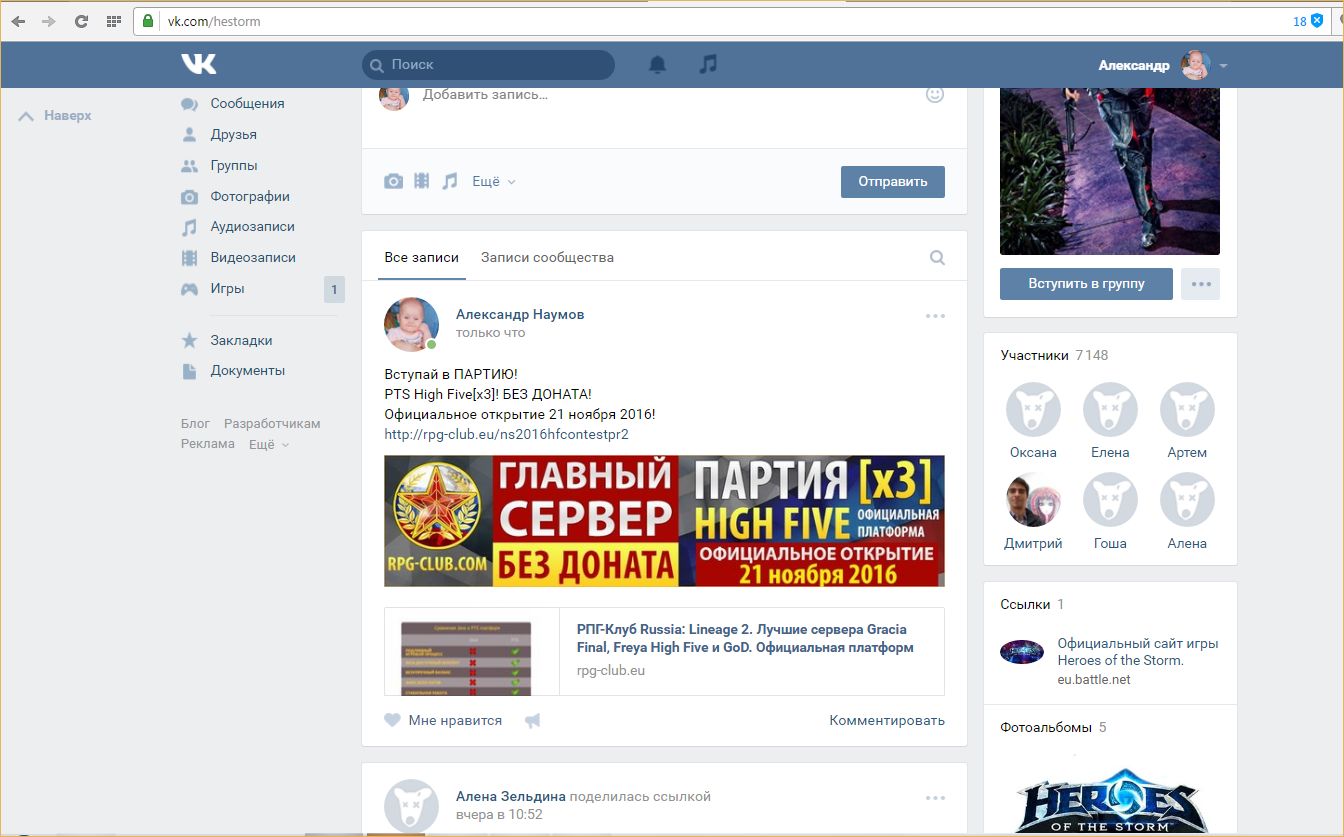This screenshot has height=837, width=1344.
Task: Open Александр Наумов's profile name link
Action: (x=520, y=314)
